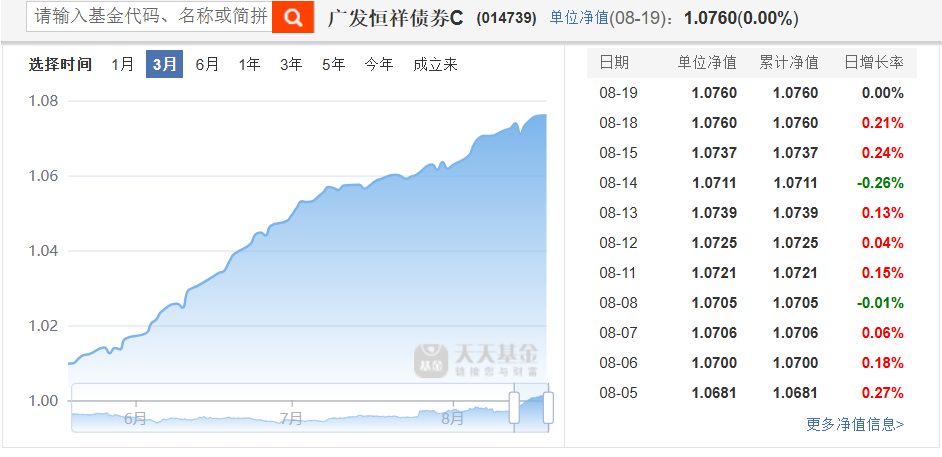Viewport: 942px width, 457px height.
Task: Select the 6月 time range tab
Action: point(207,64)
